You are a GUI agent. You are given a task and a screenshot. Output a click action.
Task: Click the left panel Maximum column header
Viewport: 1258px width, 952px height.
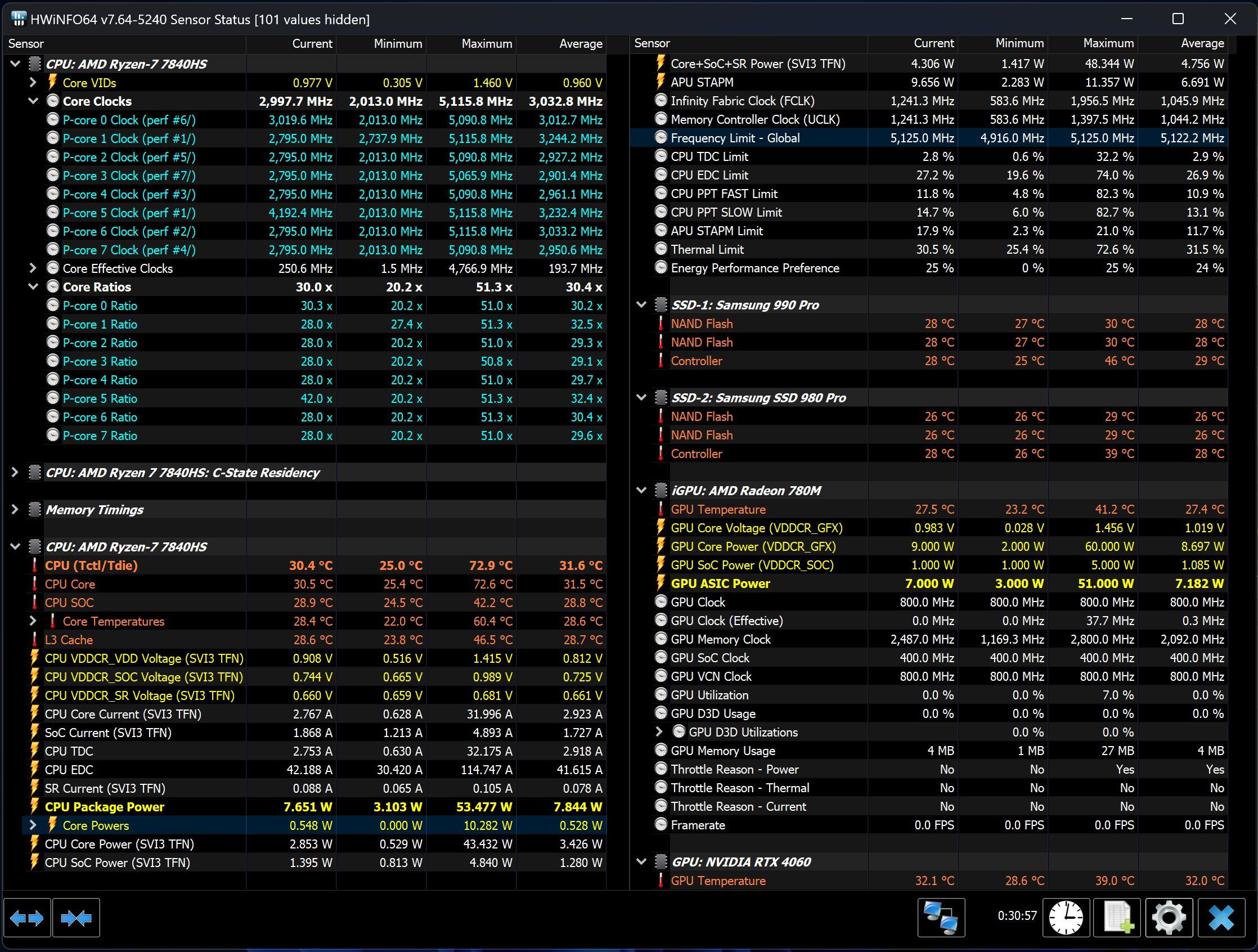click(486, 44)
